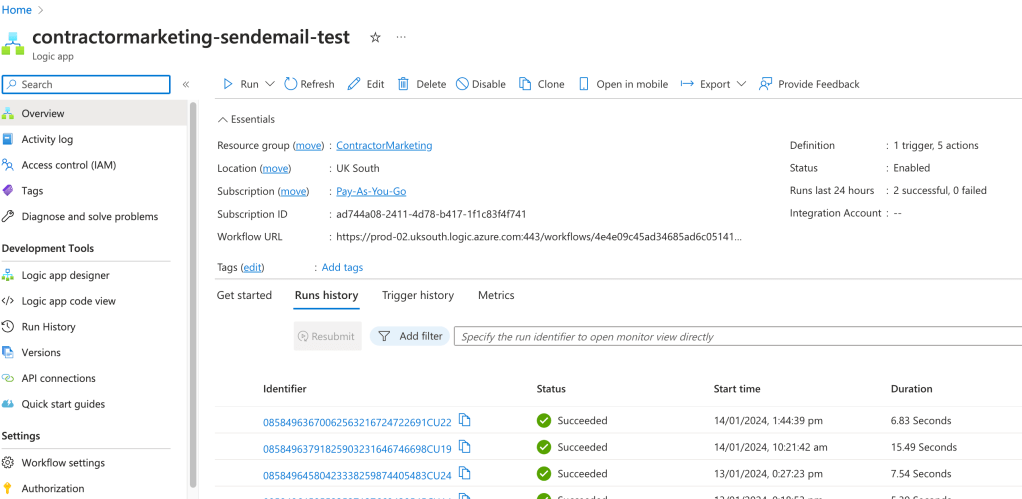This screenshot has height=499, width=1022.
Task: Click Add tags link
Action: pos(342,268)
